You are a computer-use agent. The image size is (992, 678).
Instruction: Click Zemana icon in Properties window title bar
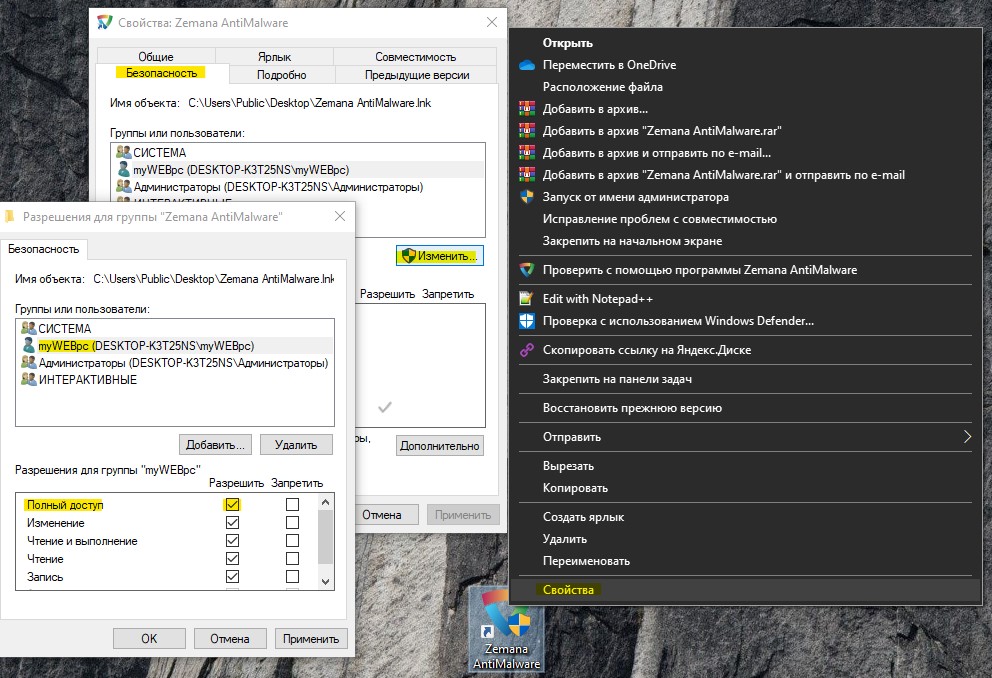(x=104, y=23)
